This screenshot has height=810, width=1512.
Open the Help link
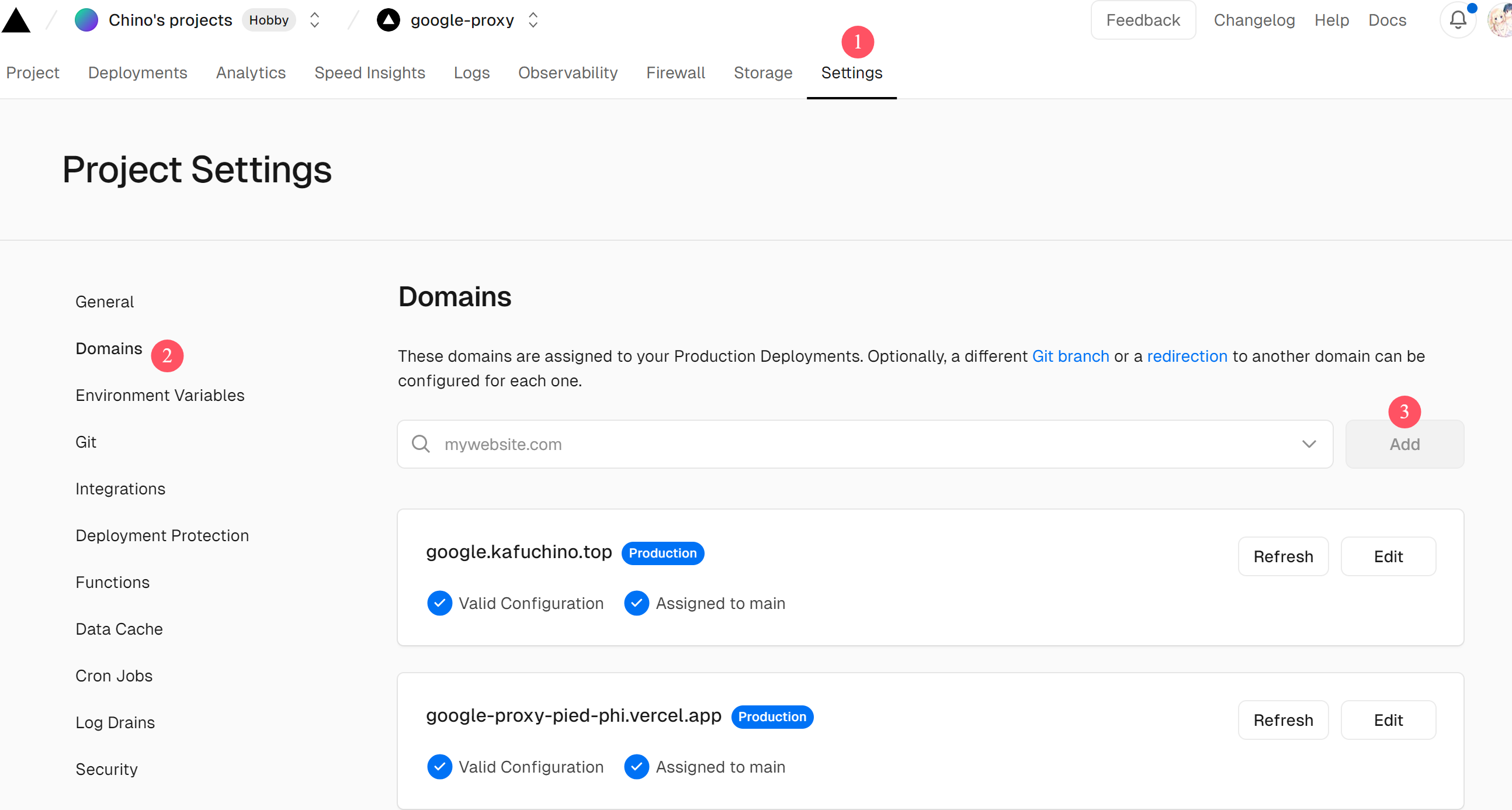tap(1331, 20)
